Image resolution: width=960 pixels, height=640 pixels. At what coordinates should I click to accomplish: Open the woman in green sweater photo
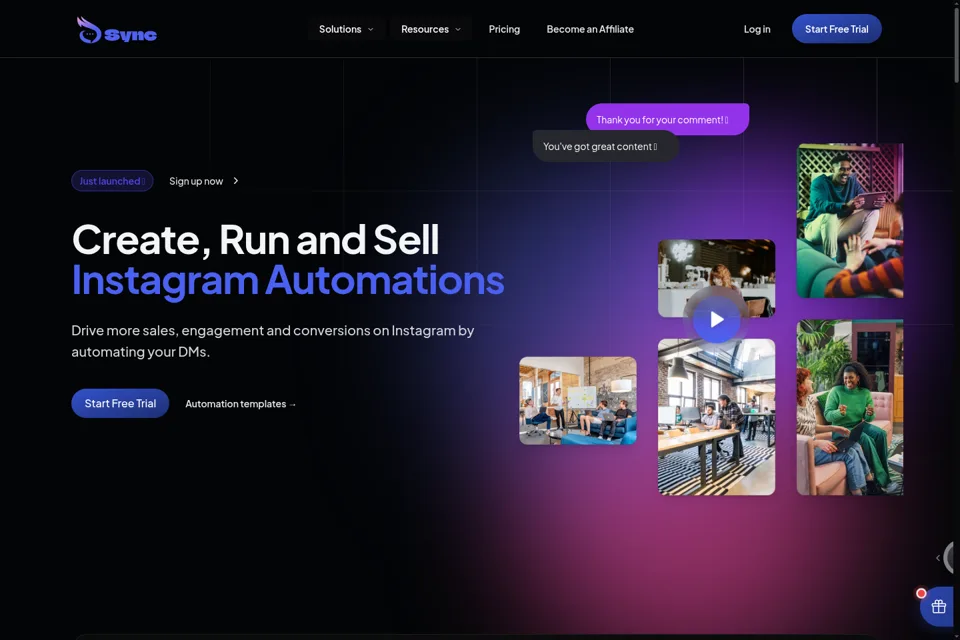pos(850,407)
